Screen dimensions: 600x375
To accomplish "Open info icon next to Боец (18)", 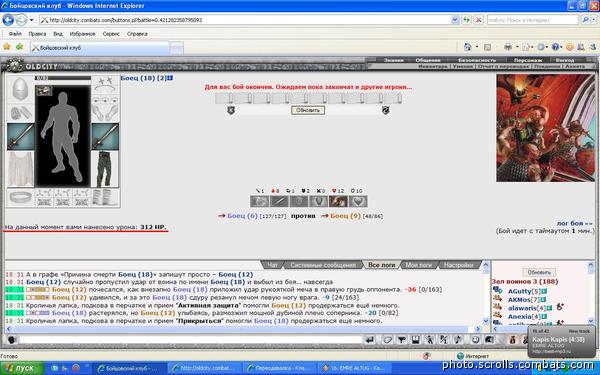I will click(170, 78).
